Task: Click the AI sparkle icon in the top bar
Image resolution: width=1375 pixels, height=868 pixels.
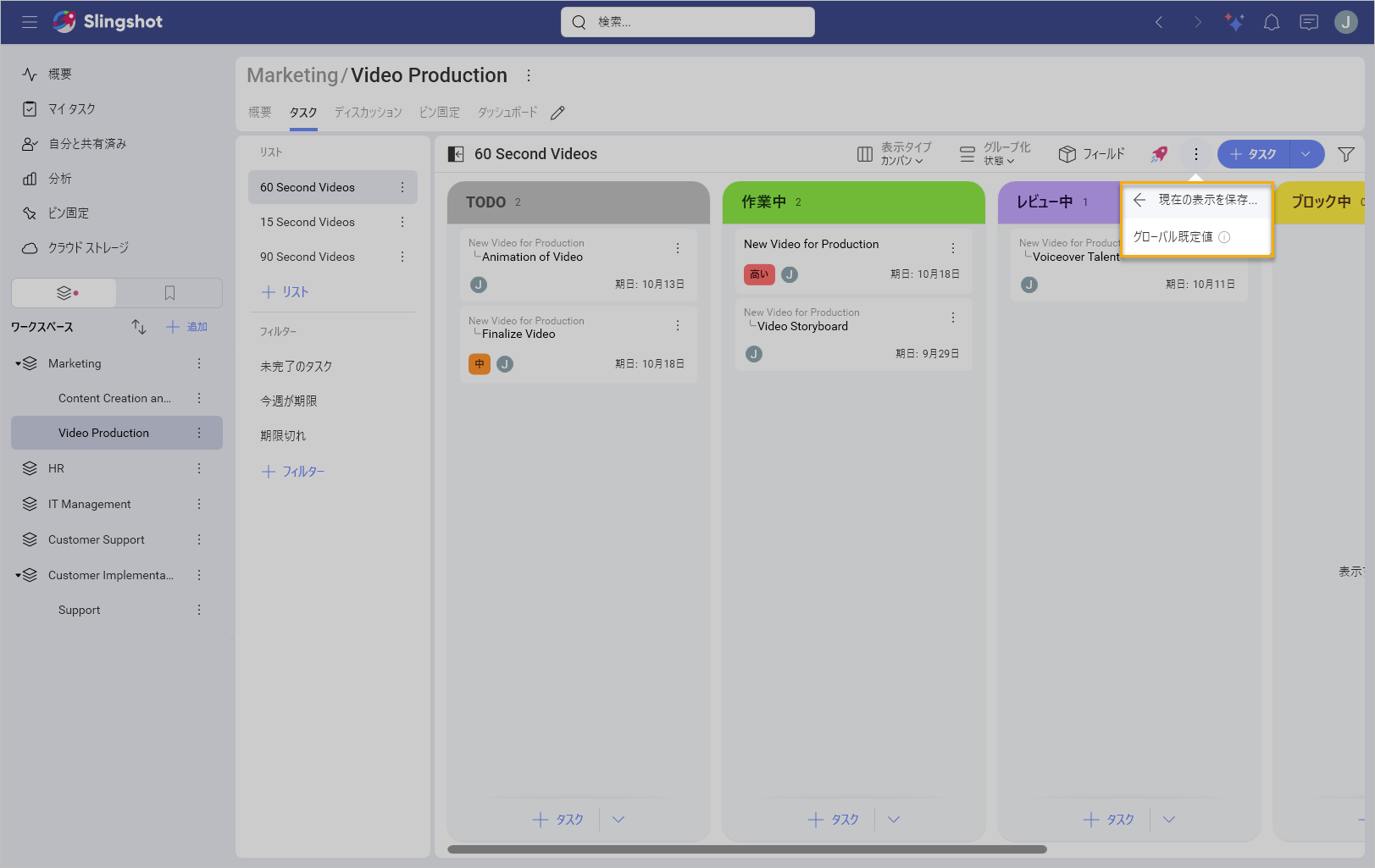Action: click(1234, 21)
